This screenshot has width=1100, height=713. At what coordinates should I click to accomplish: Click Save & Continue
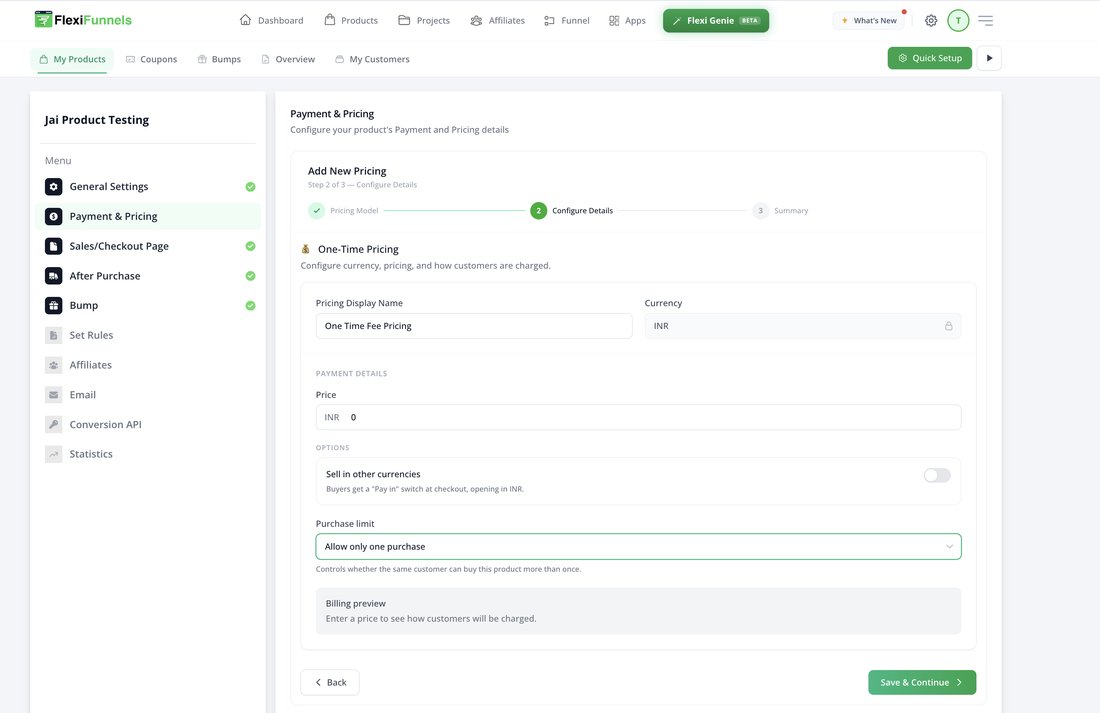[922, 682]
